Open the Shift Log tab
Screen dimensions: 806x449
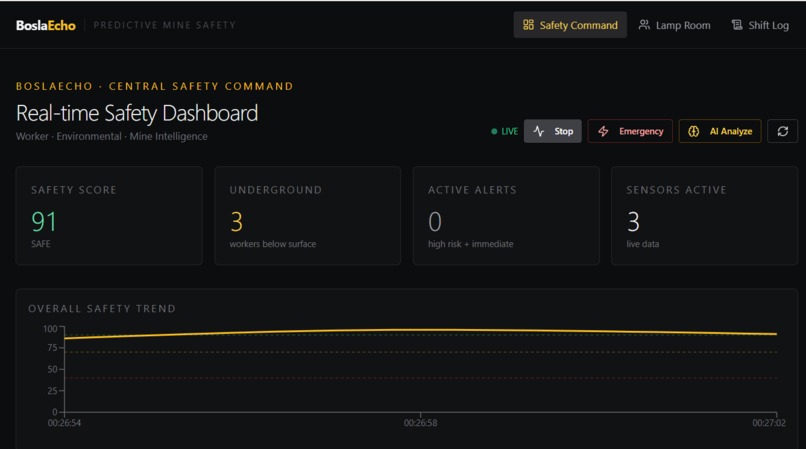coord(760,25)
